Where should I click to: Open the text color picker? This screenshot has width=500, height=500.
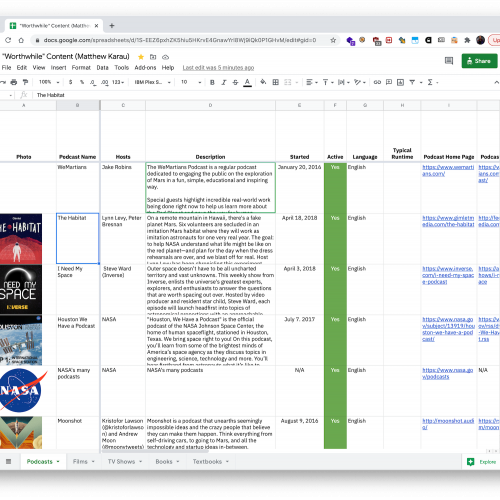(247, 82)
